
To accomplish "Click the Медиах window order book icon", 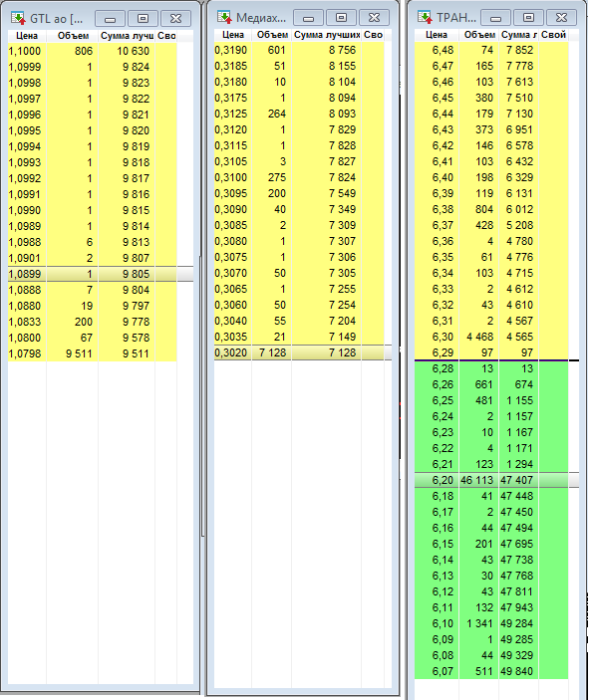I will tap(225, 17).
